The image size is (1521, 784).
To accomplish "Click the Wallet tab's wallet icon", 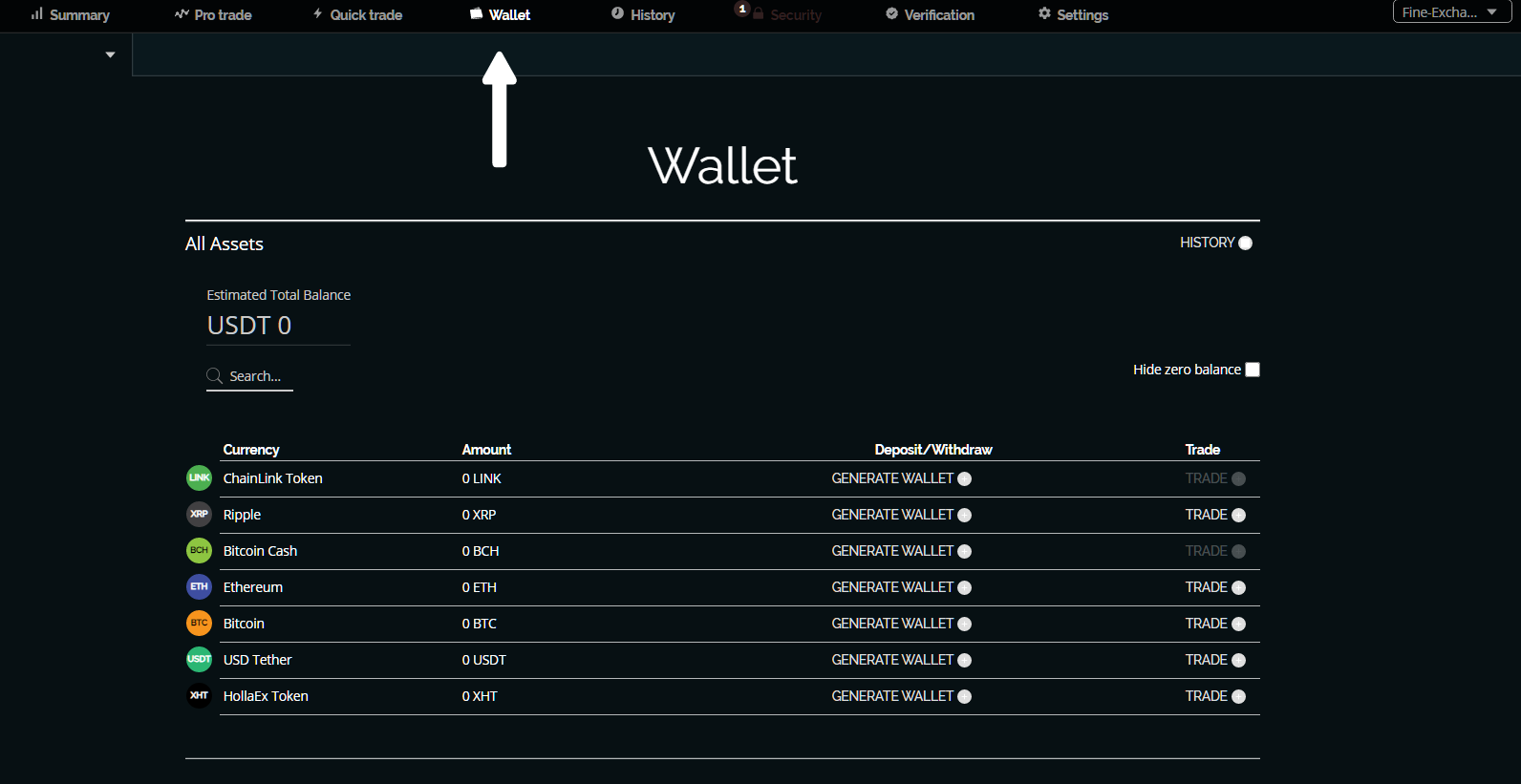I will point(476,13).
